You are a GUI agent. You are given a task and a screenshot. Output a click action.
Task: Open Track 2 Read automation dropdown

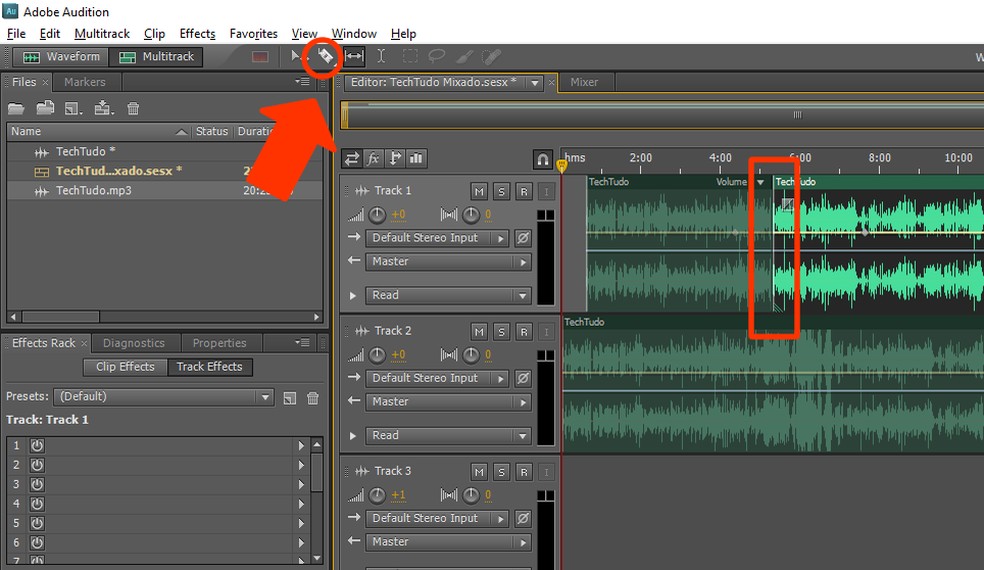(448, 435)
